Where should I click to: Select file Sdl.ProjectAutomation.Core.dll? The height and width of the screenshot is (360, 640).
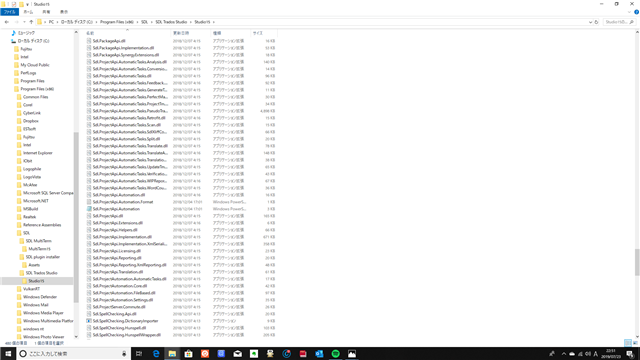(x=120, y=286)
